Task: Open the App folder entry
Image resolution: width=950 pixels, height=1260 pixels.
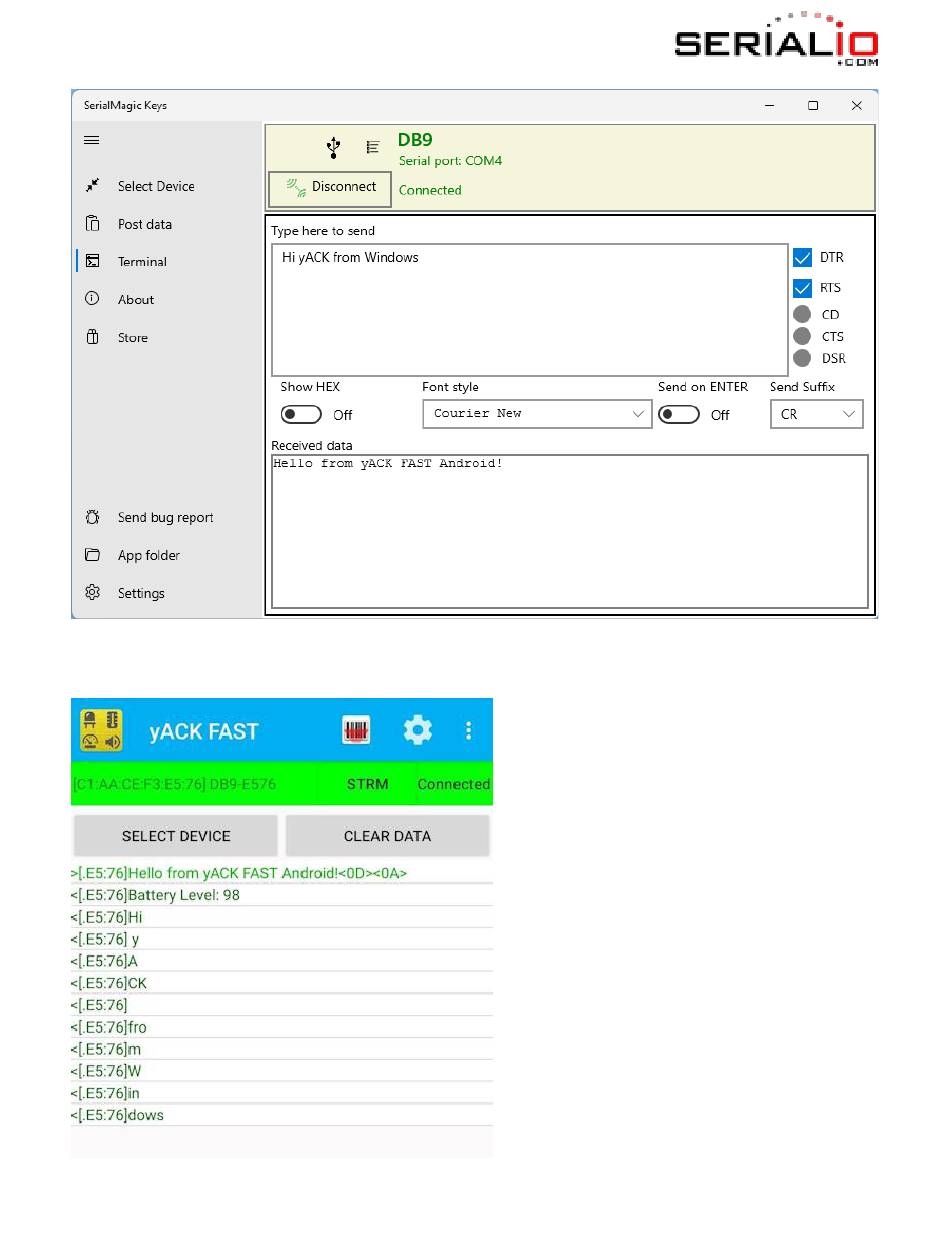Action: pyautogui.click(x=149, y=555)
